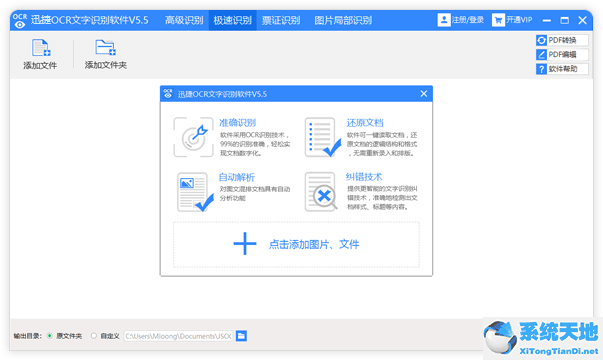Minimize the main window
The image size is (603, 360).
click(546, 20)
